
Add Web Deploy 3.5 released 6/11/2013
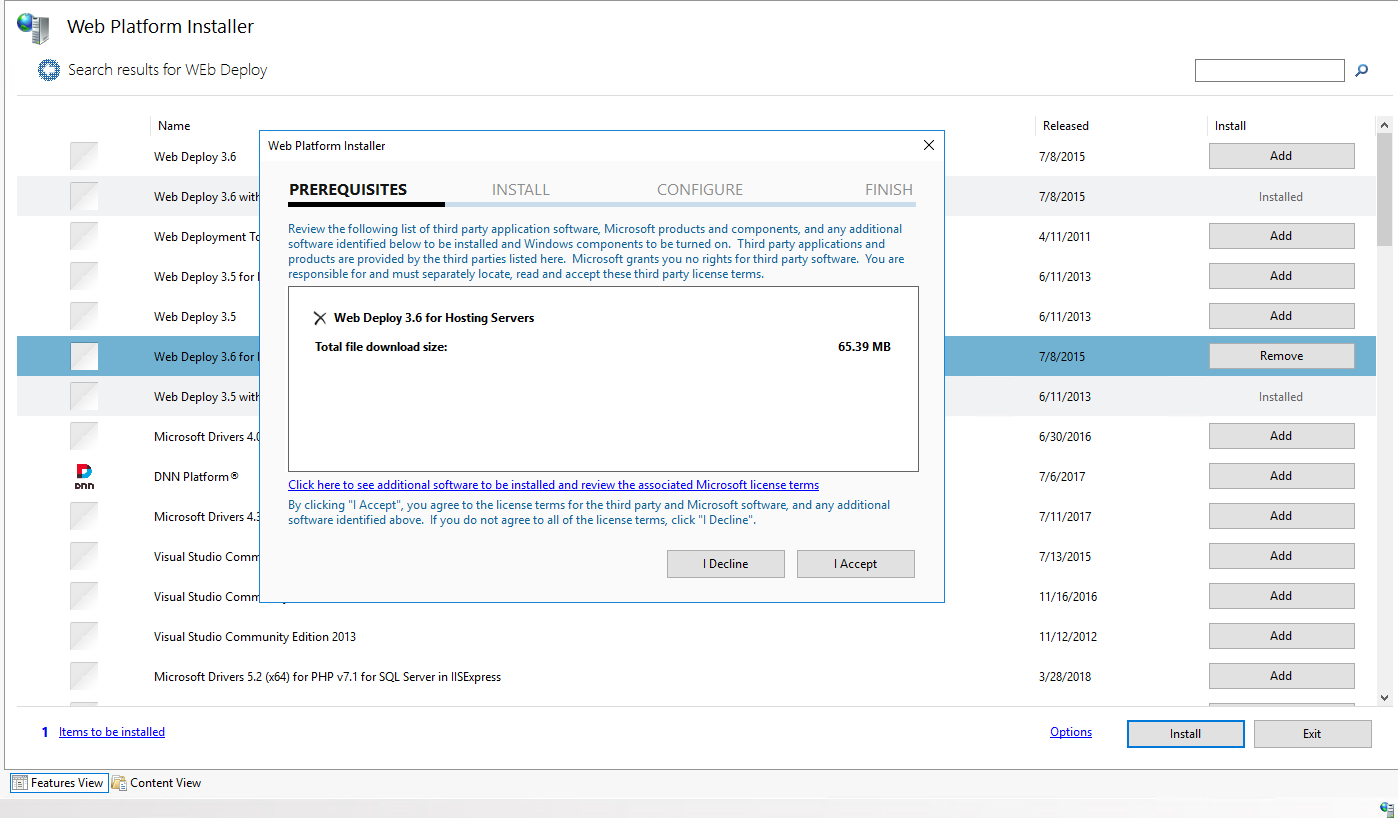[x=1281, y=316]
